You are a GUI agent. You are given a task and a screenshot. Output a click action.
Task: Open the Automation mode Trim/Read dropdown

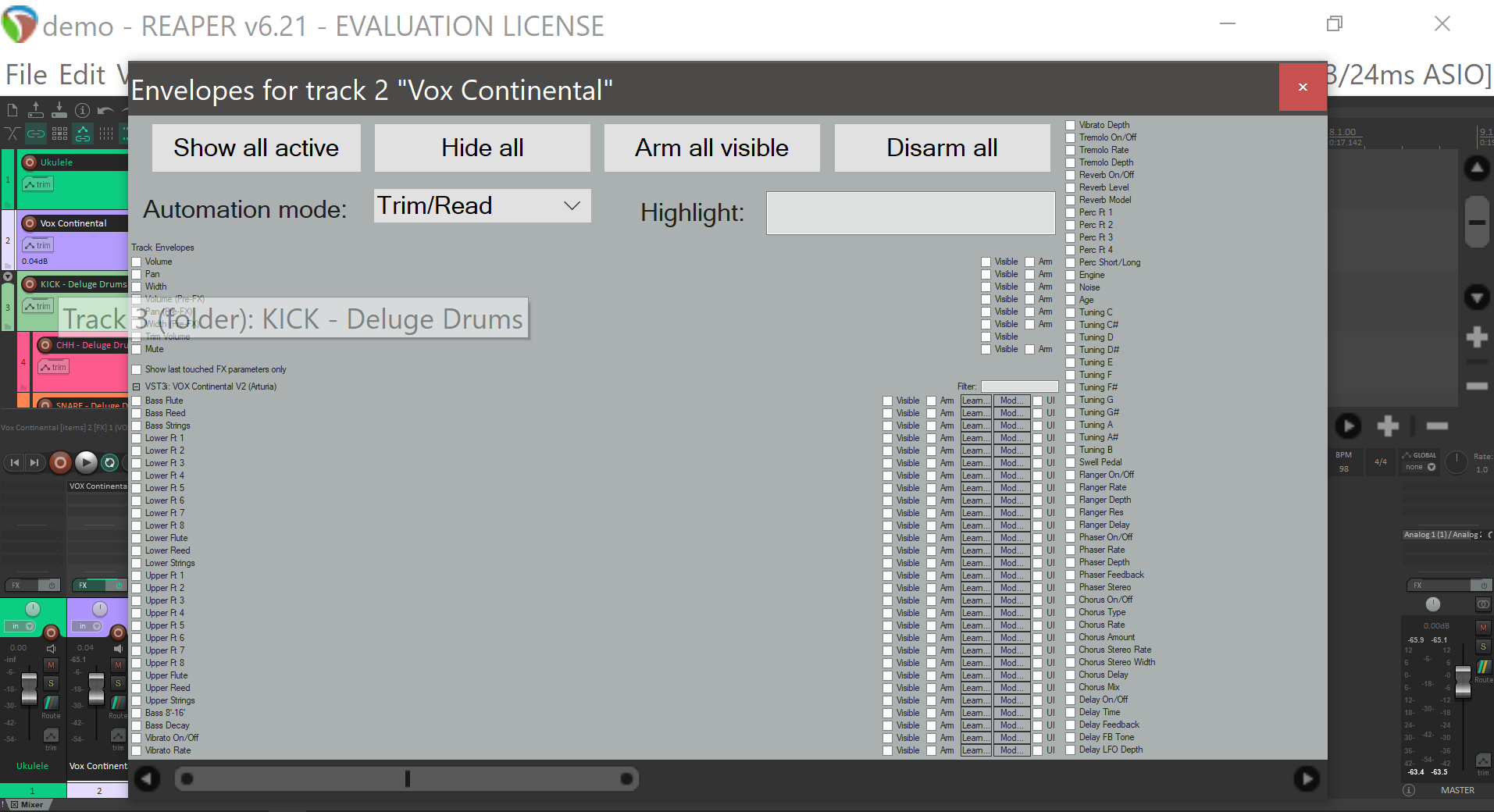(482, 206)
